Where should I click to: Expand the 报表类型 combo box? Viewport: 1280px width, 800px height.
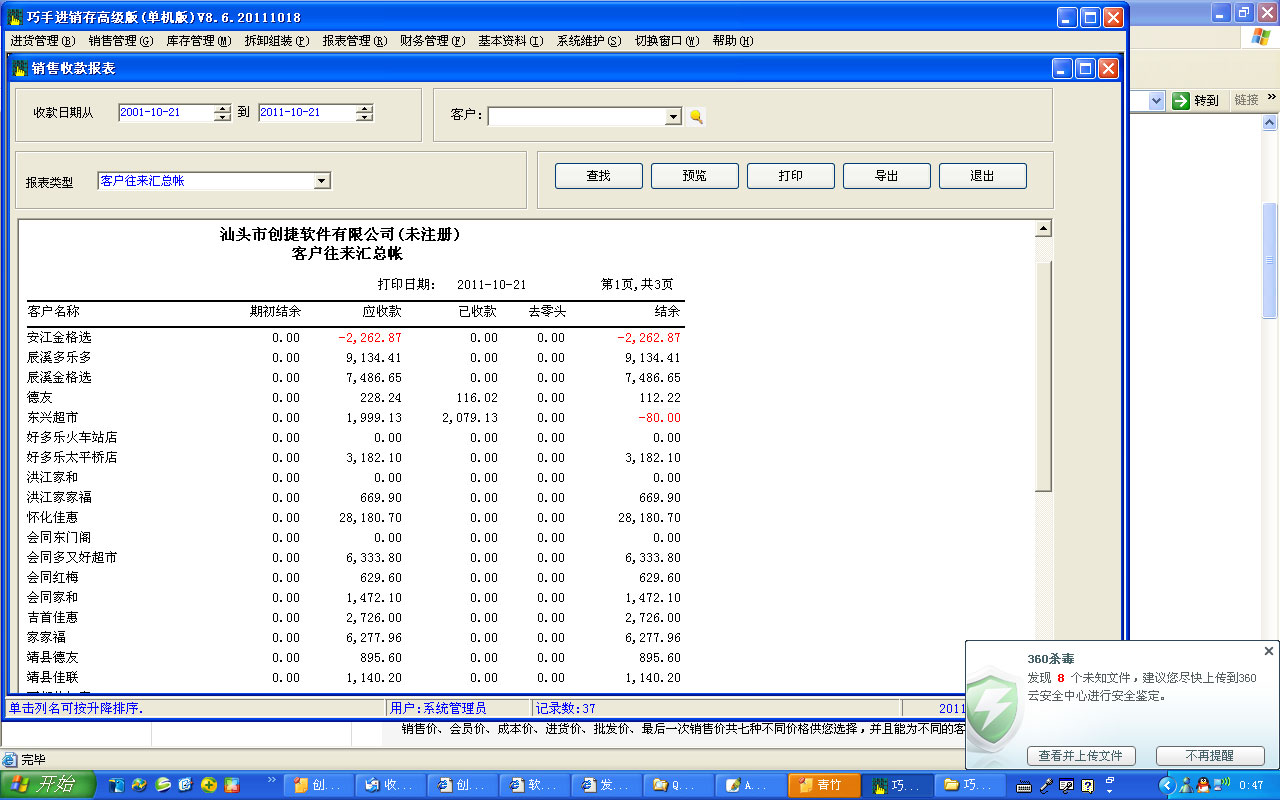pos(321,181)
